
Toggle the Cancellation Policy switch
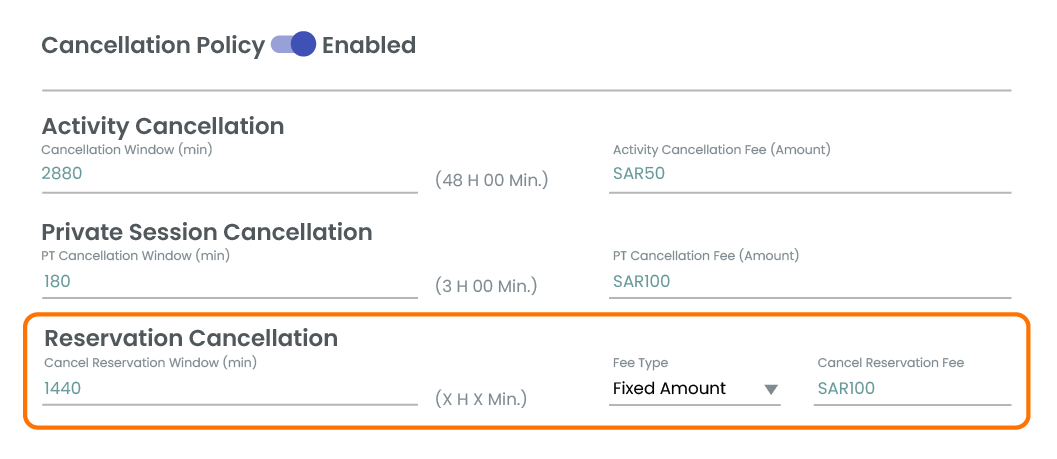(x=294, y=45)
